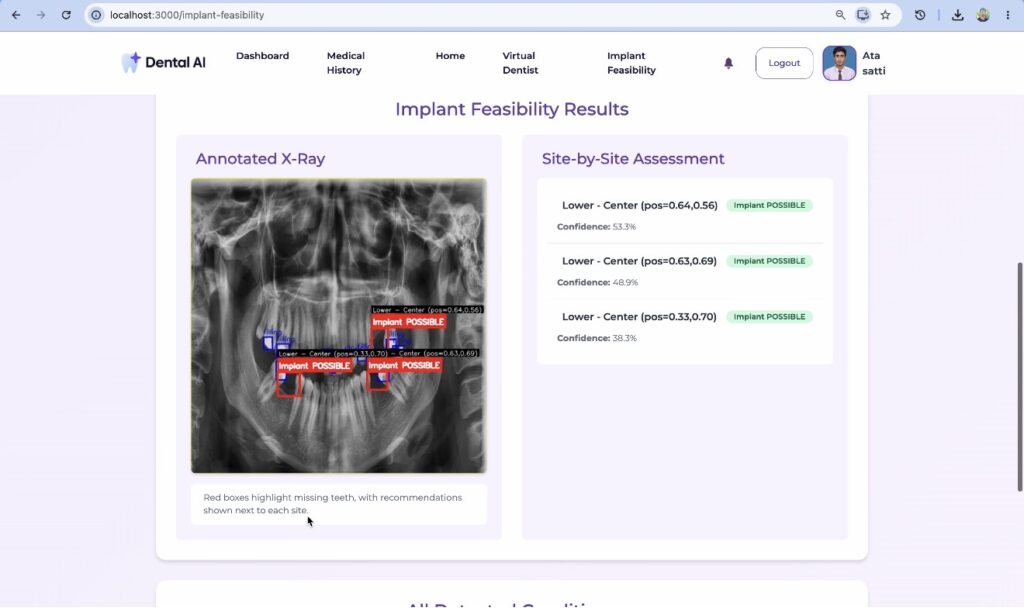Bookmark this page with the star icon

coord(886,15)
